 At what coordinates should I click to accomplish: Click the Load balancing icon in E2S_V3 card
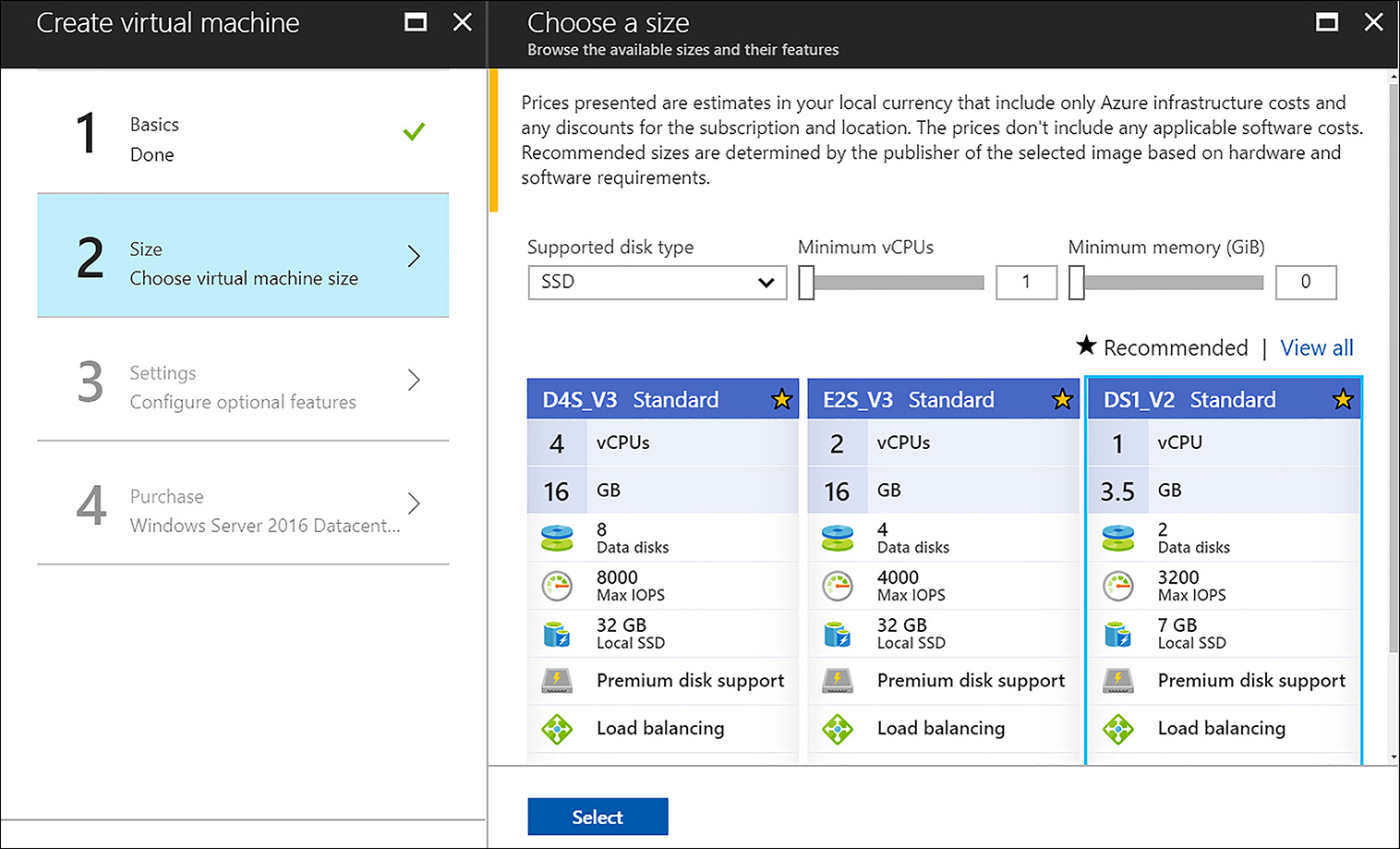click(x=838, y=729)
